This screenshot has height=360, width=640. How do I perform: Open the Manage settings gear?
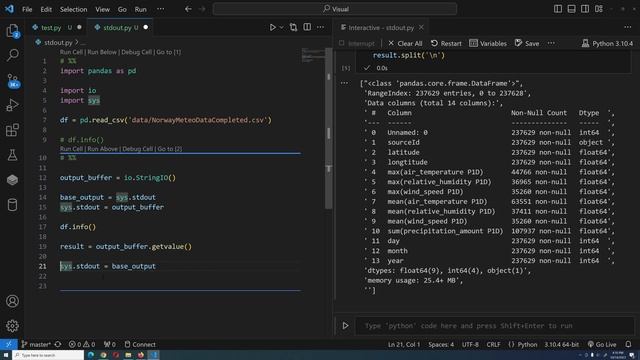13,326
